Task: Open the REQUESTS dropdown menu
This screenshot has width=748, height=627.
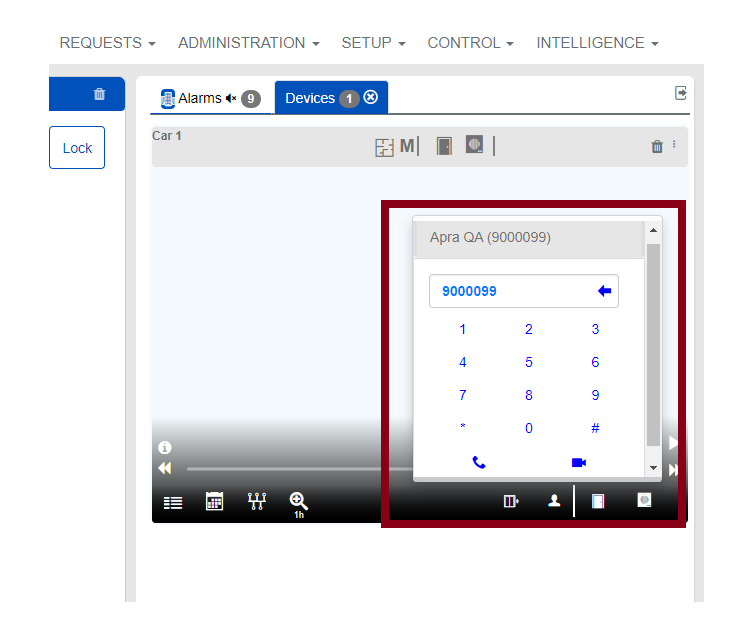Action: point(107,43)
